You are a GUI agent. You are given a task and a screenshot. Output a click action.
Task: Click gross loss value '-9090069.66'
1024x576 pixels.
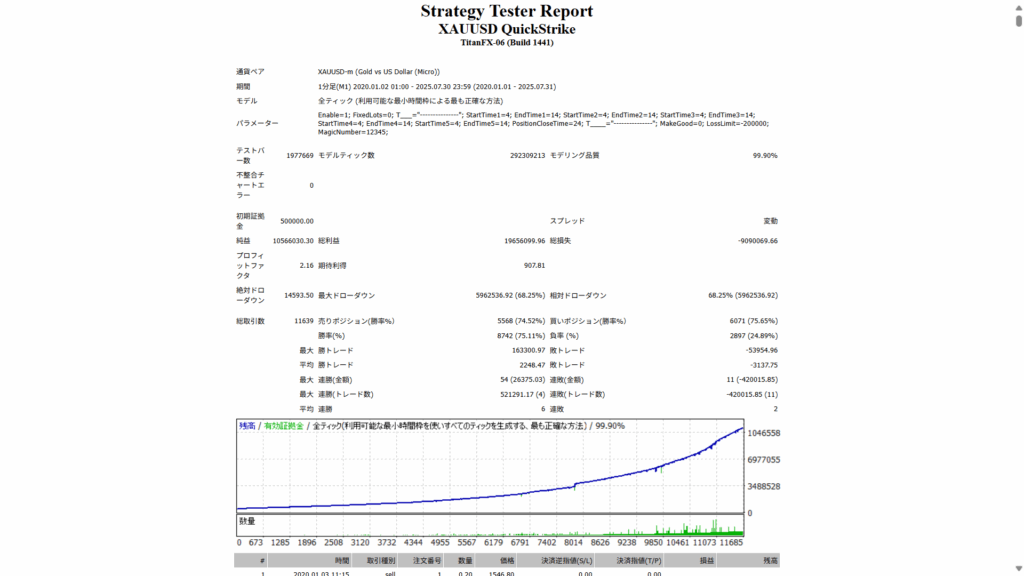758,241
